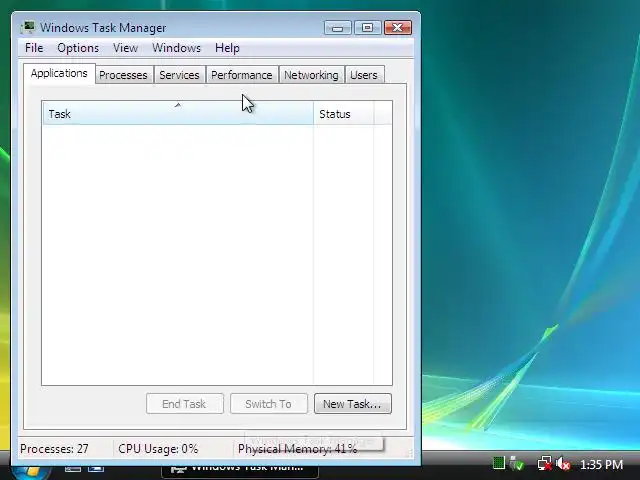Screen dimensions: 640x480
Task: Maximize the Task Manager window
Action: [367, 28]
